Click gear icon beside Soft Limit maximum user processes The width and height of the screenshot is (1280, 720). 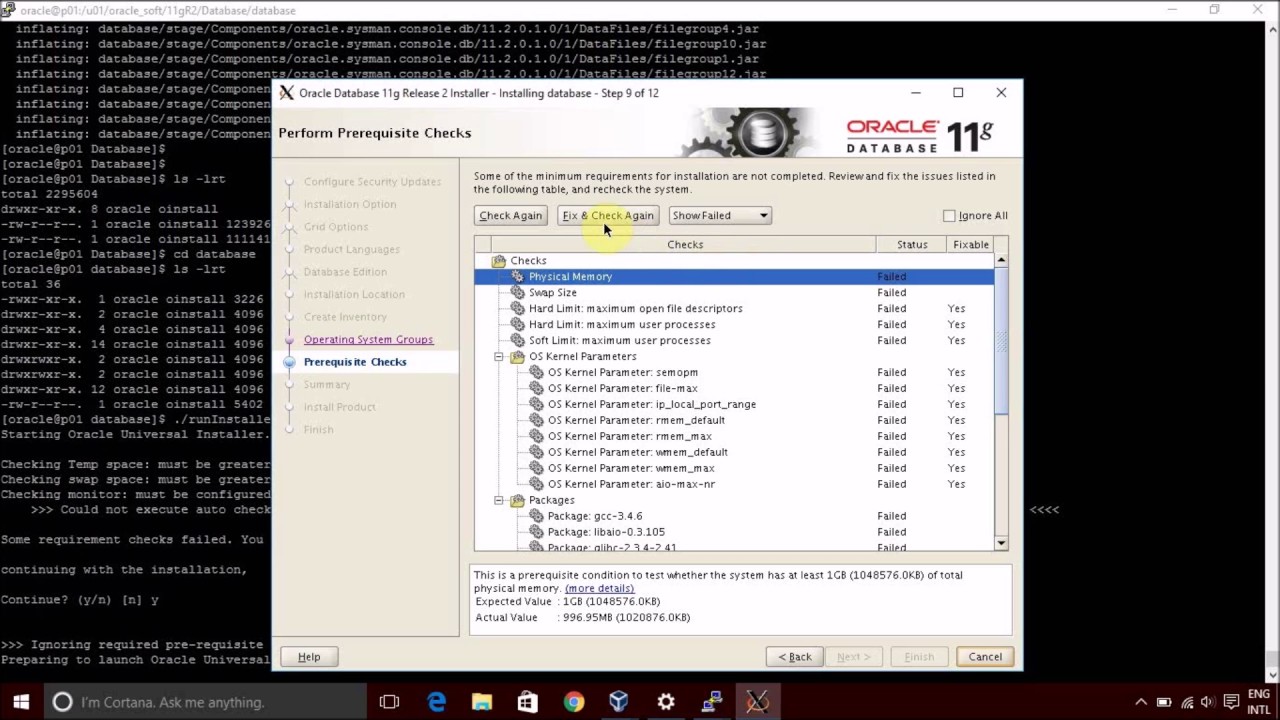click(x=517, y=340)
